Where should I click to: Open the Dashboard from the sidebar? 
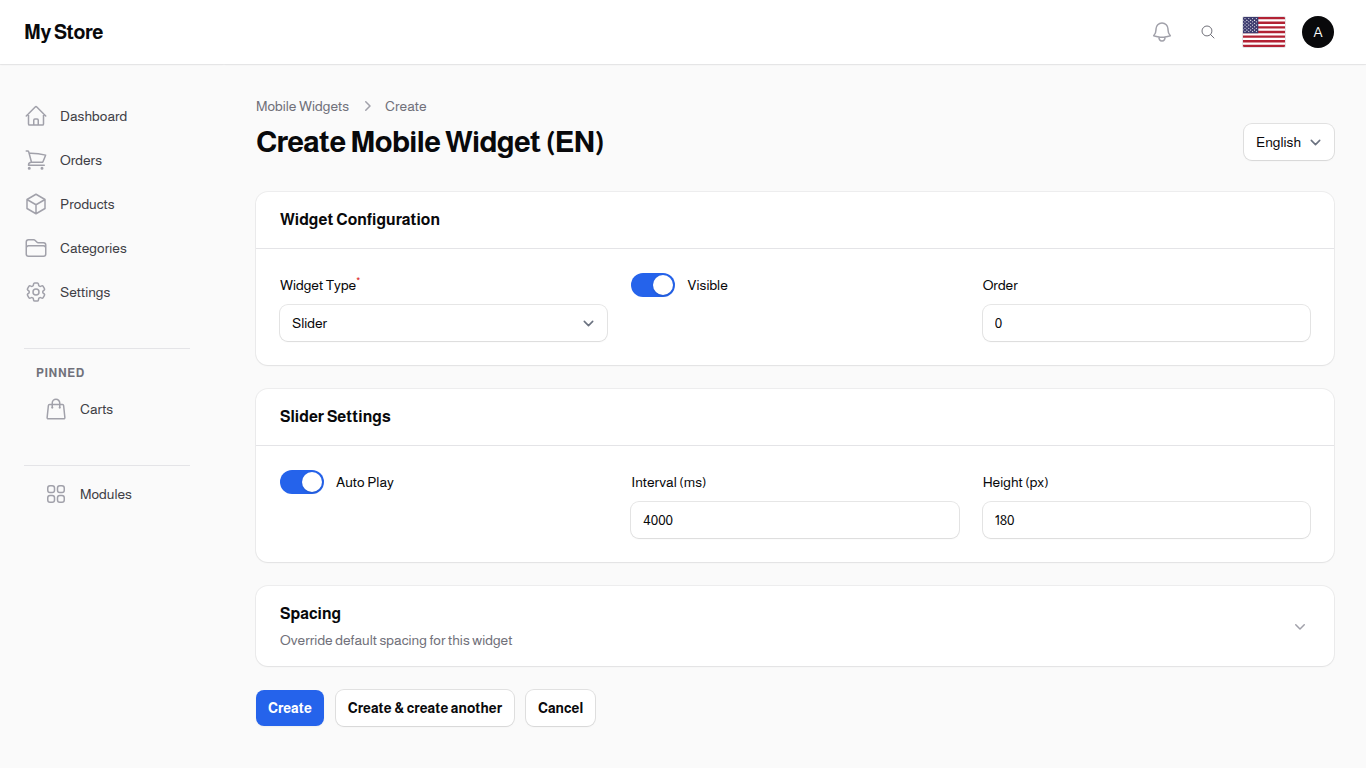tap(93, 116)
